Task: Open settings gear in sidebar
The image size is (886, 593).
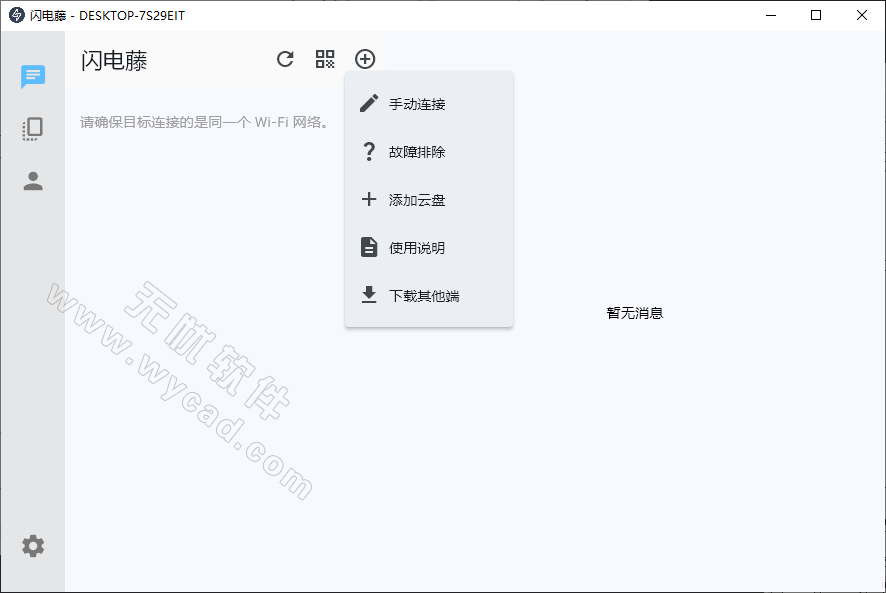Action: pyautogui.click(x=33, y=546)
